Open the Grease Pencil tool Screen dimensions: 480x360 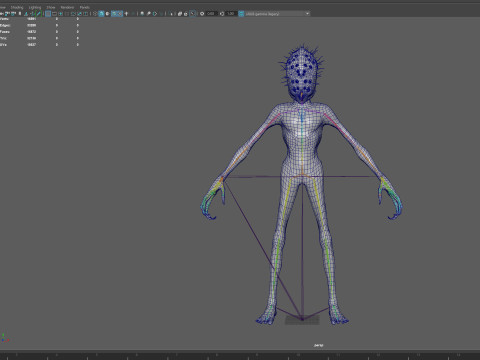pos(38,14)
